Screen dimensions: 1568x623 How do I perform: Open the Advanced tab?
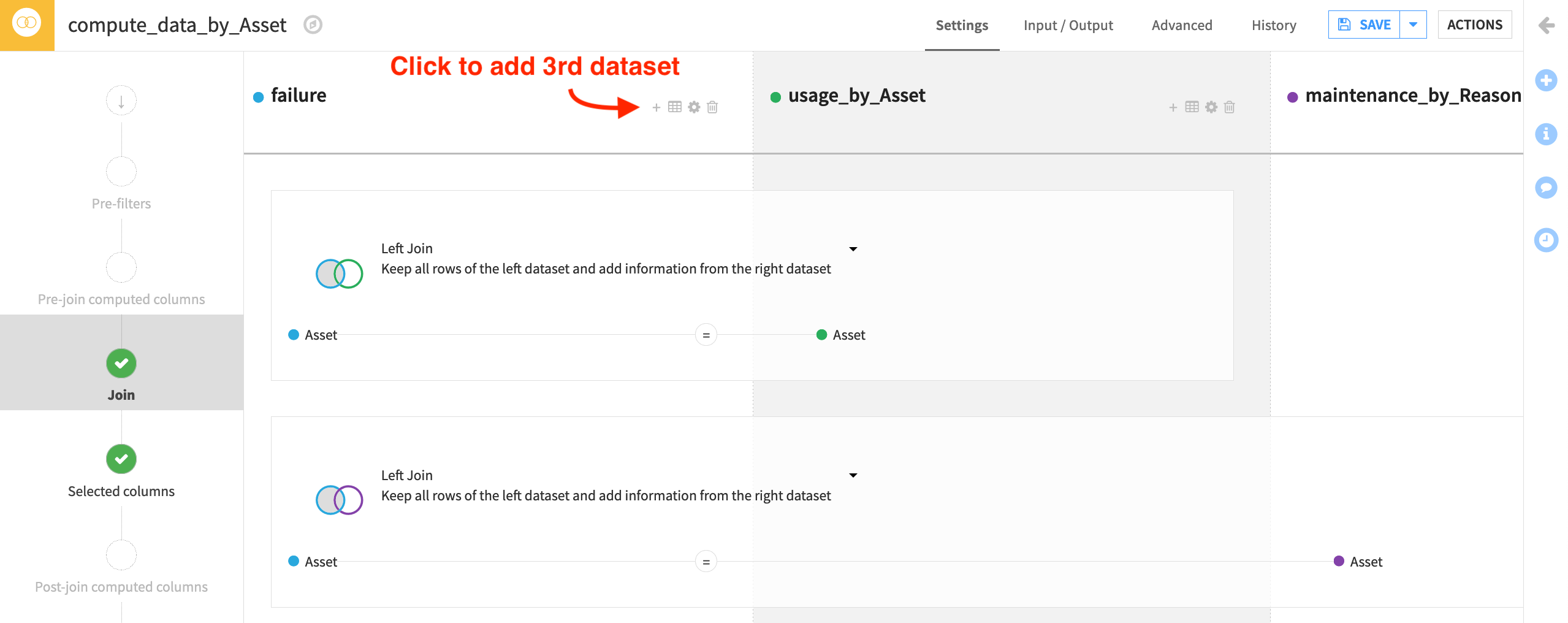coord(1181,25)
